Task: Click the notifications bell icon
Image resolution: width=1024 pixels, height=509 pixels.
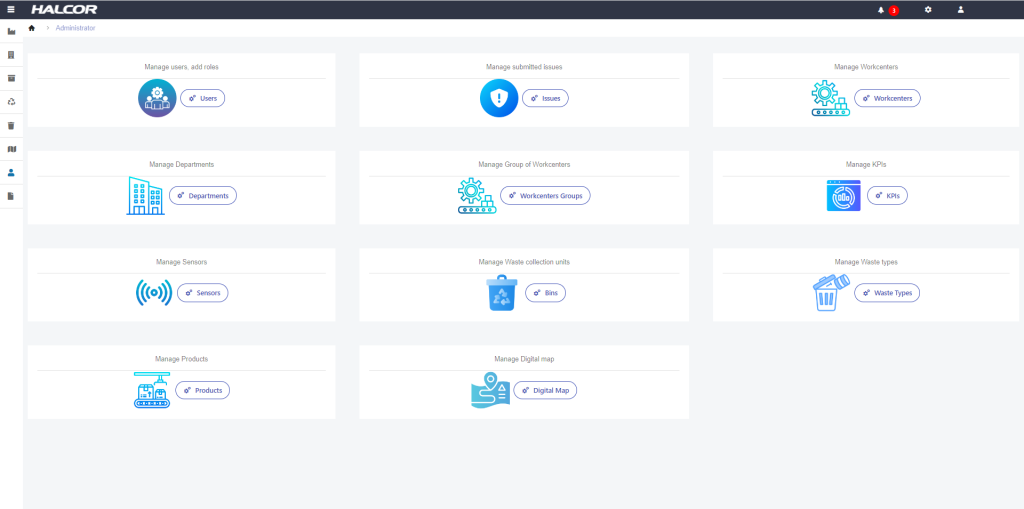Action: coord(881,10)
